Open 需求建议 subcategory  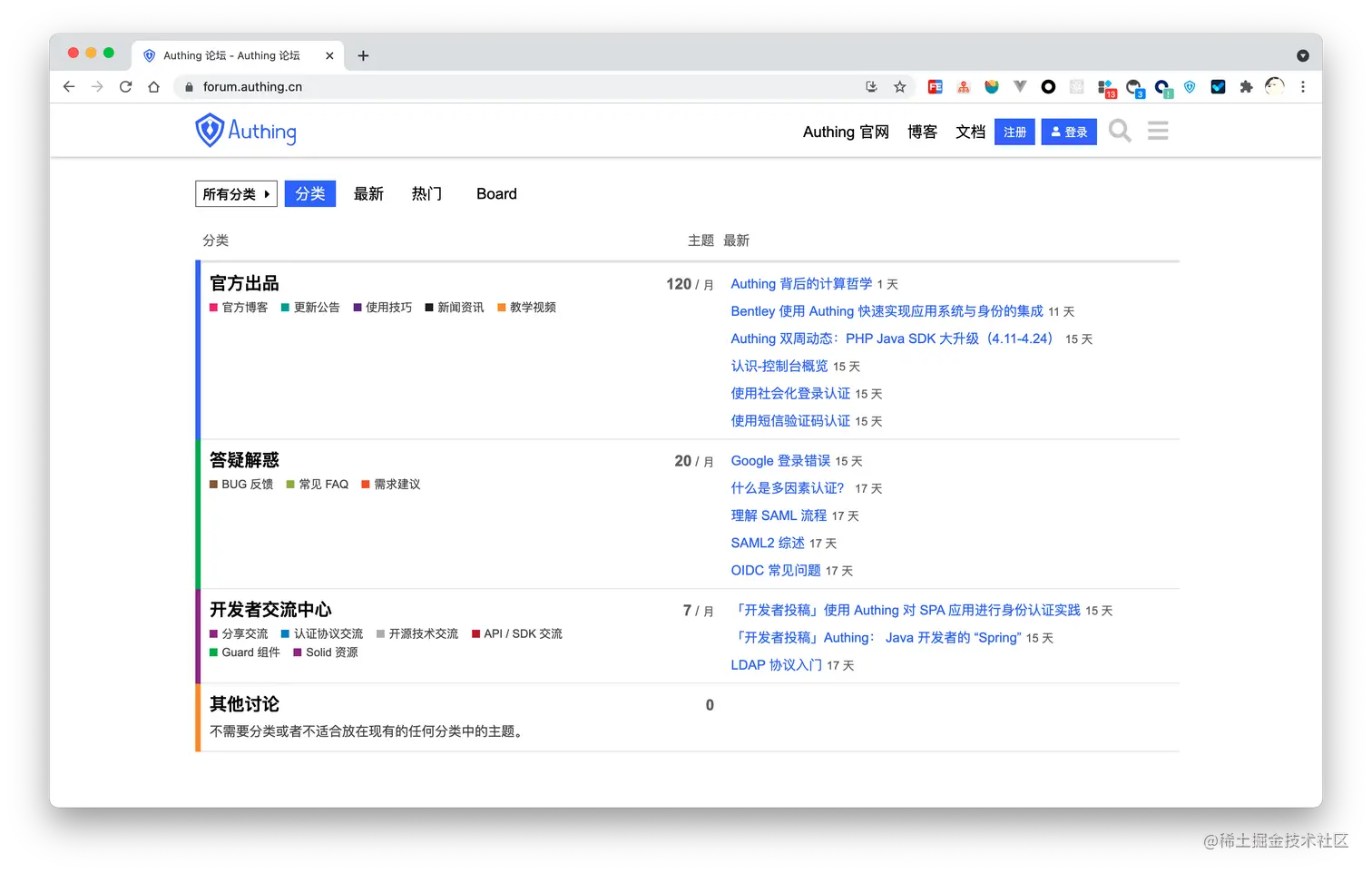coord(391,485)
